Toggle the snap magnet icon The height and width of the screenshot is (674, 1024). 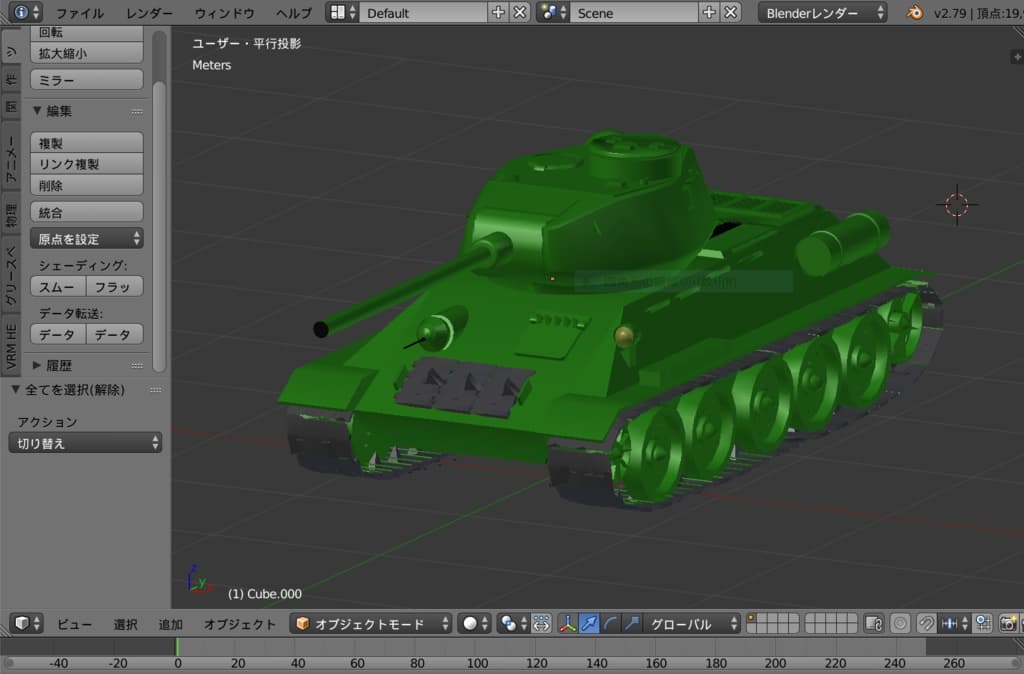pyautogui.click(x=926, y=624)
